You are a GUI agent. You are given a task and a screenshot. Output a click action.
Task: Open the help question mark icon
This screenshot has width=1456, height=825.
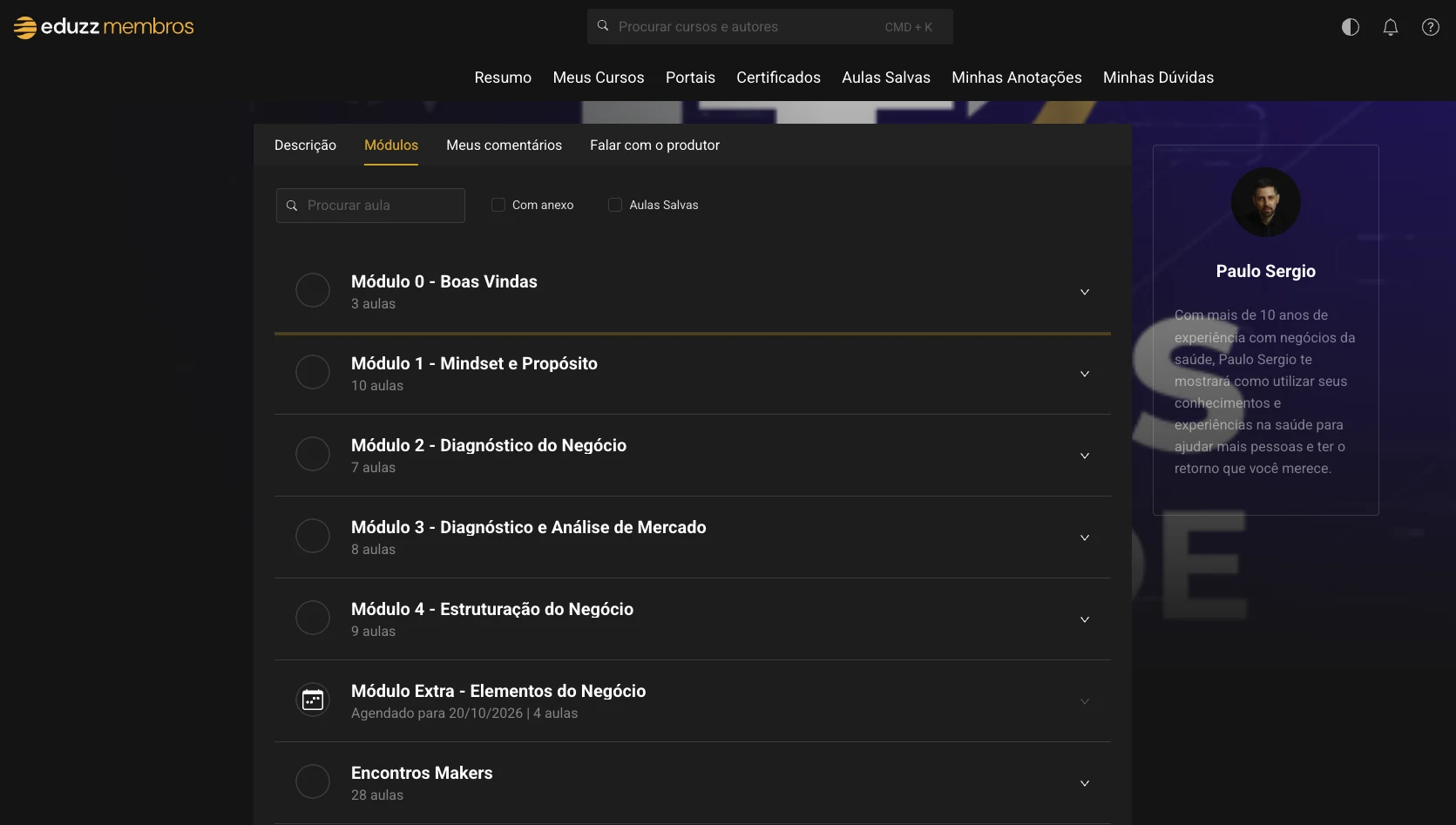[x=1431, y=27]
